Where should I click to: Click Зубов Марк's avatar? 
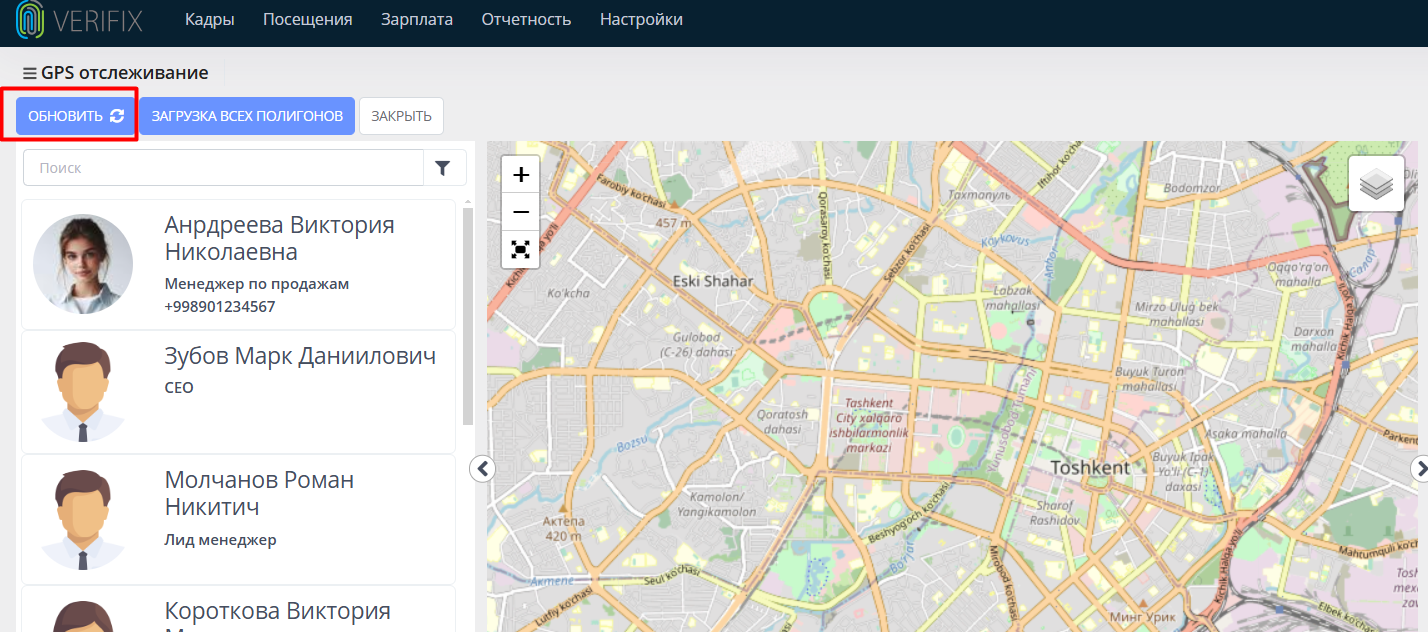tap(83, 392)
